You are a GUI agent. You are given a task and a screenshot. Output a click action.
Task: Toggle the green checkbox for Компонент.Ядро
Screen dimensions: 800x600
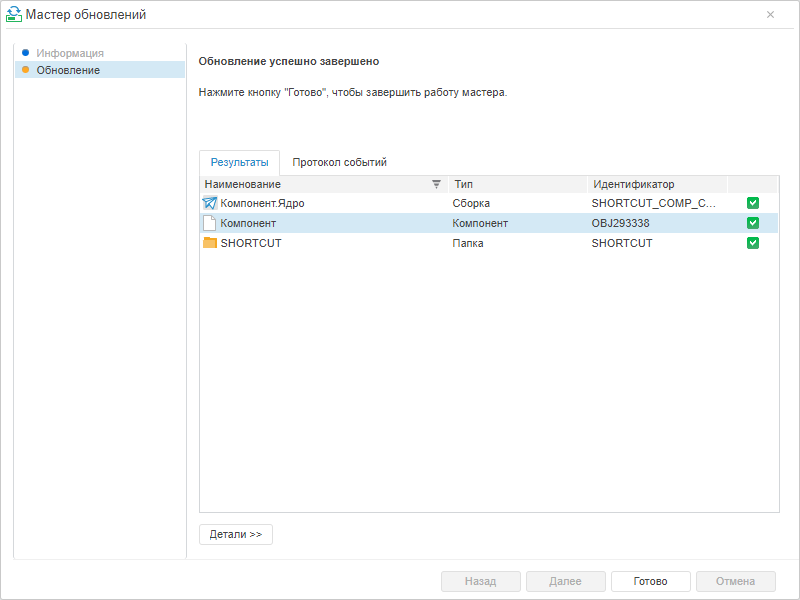pos(753,203)
